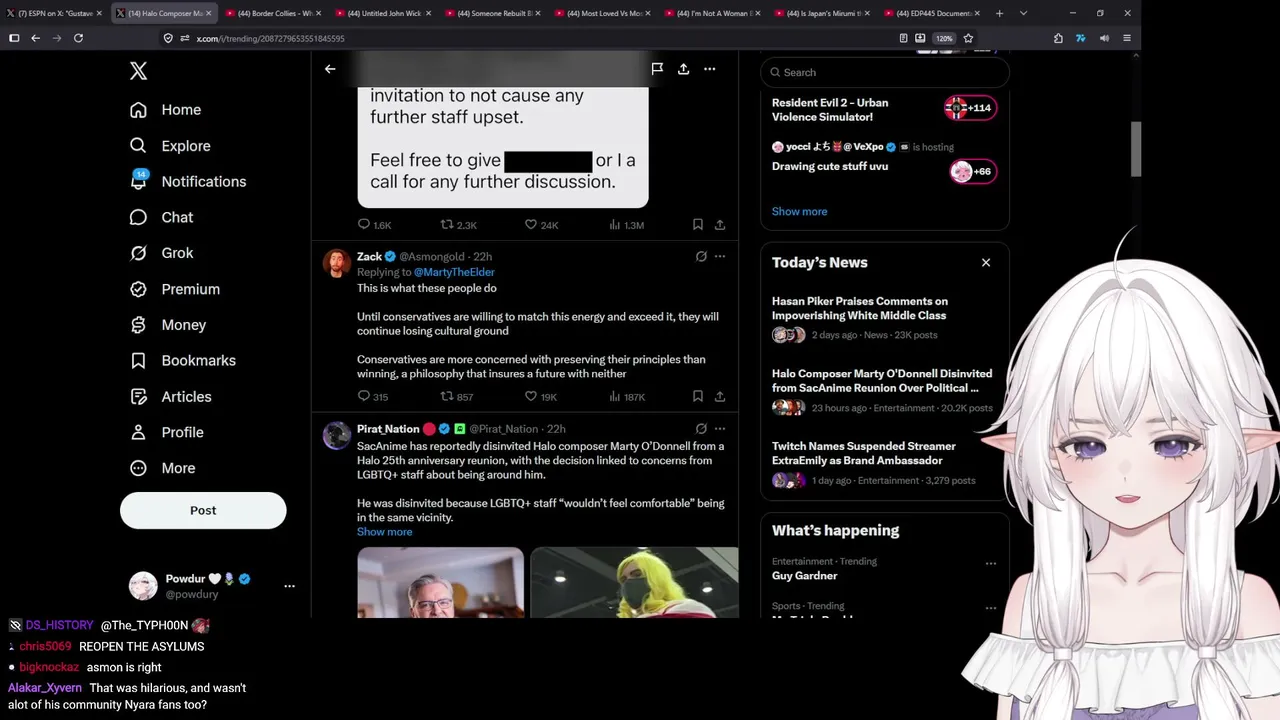This screenshot has width=1280, height=720.
Task: Like the top post with 24K likes
Action: point(541,225)
